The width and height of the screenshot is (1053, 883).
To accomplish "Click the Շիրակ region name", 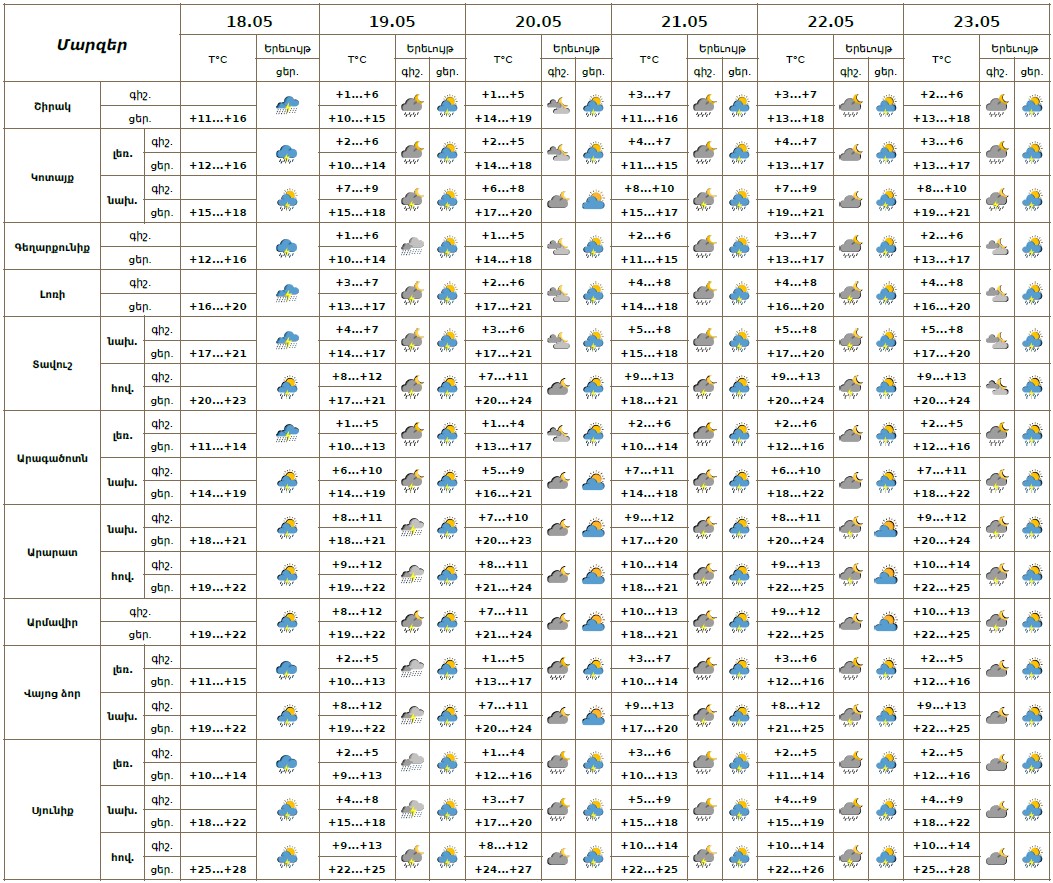I will tap(52, 106).
